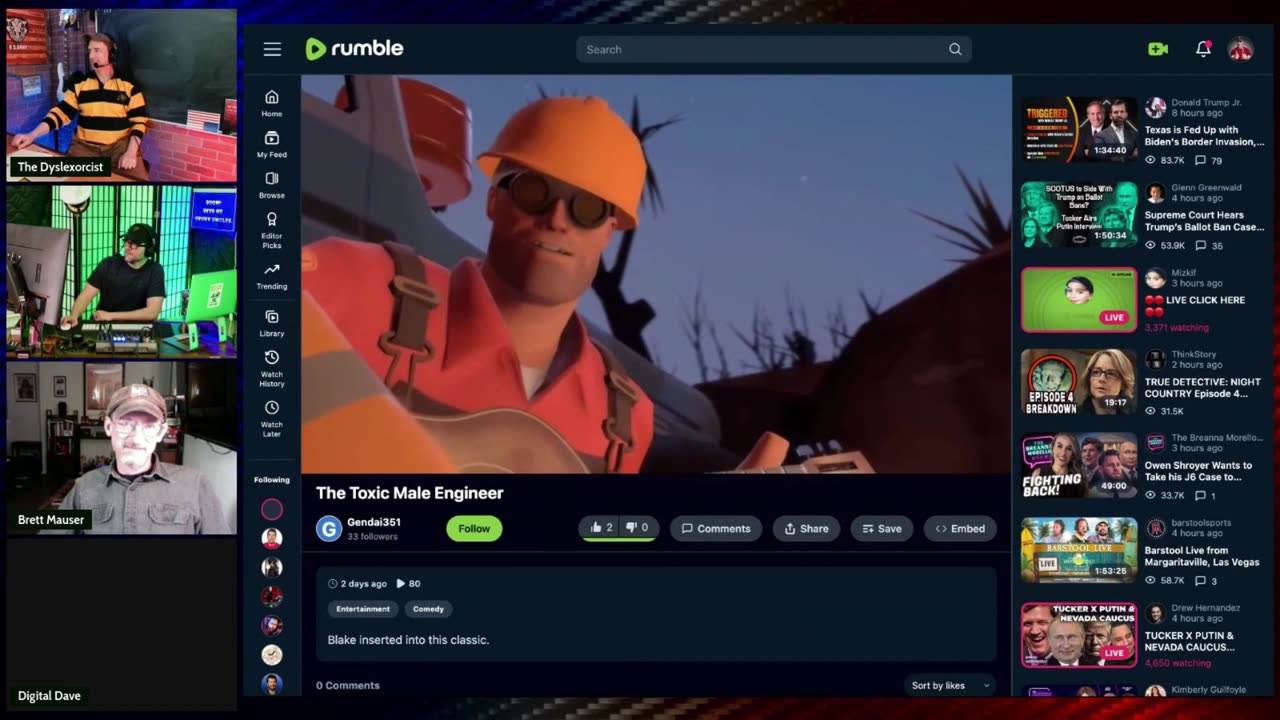This screenshot has height=720, width=1280.
Task: Open My Feed in sidebar
Action: 272,144
